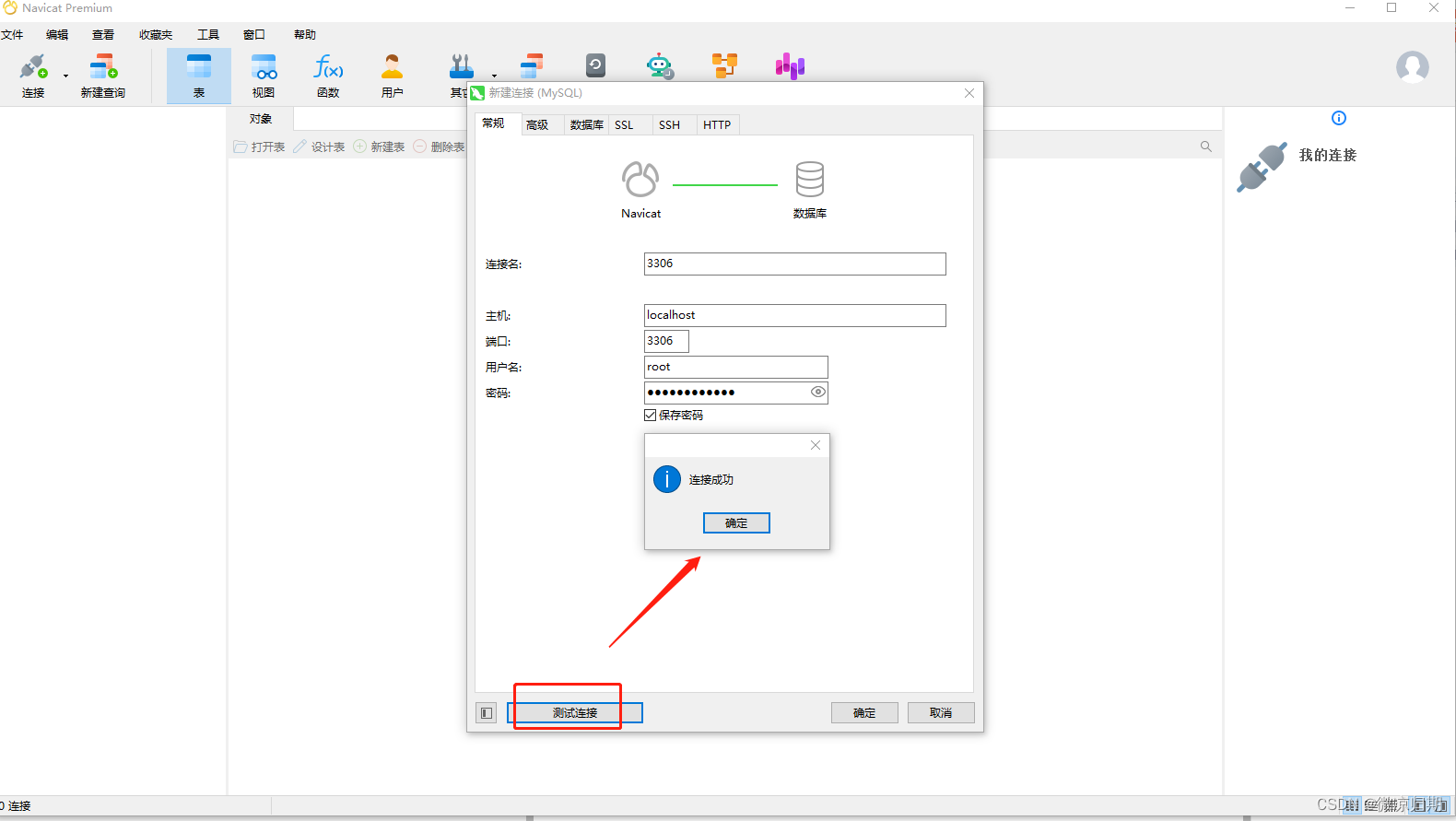Switch to the 数据库 tab
Image resolution: width=1456 pixels, height=821 pixels.
[x=586, y=125]
